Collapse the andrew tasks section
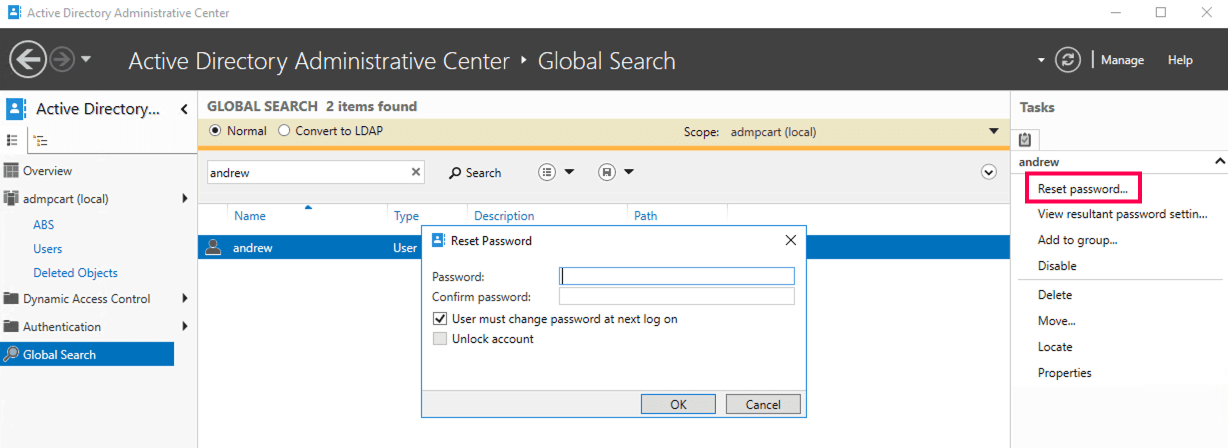The height and width of the screenshot is (448, 1228). click(x=1219, y=161)
